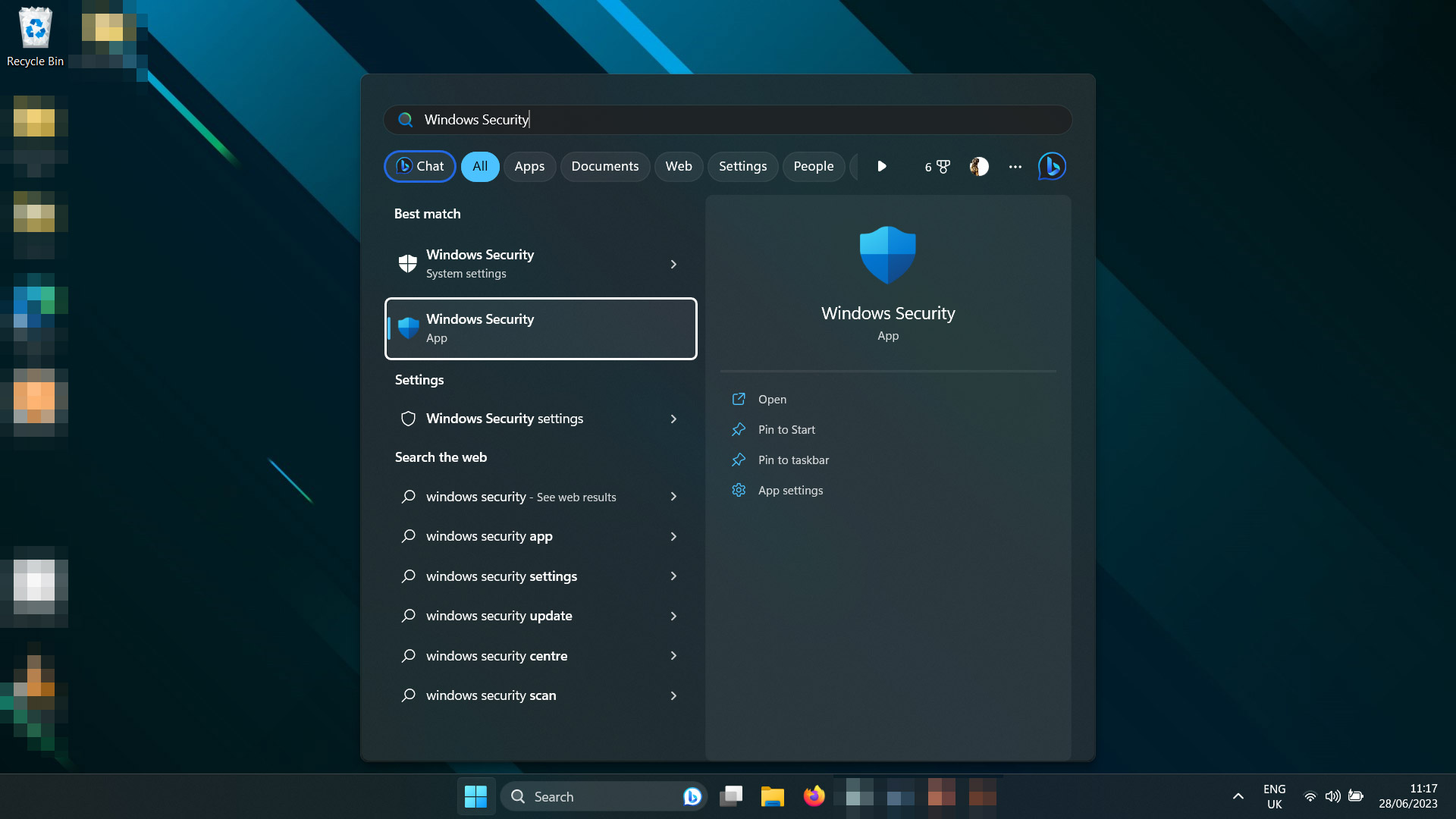
Task: Click Bing icon in taskbar search box
Action: [692, 796]
